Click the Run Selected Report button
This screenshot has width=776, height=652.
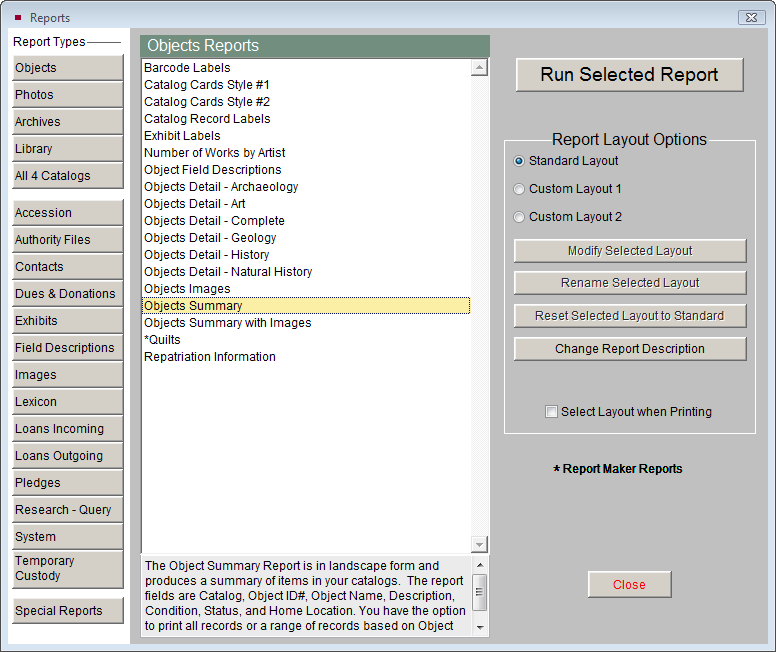click(629, 75)
